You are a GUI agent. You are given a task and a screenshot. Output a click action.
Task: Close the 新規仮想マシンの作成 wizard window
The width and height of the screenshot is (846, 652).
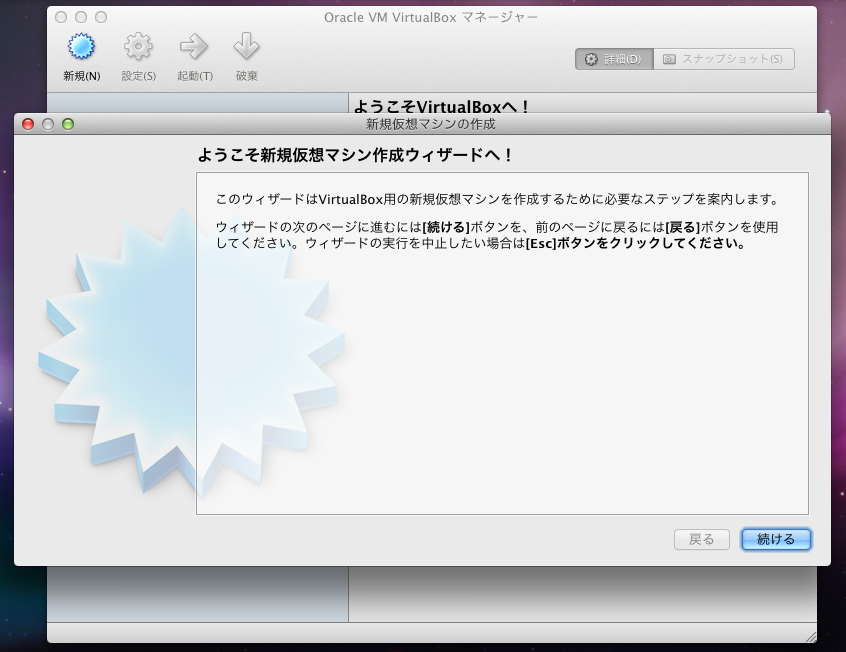(x=28, y=124)
